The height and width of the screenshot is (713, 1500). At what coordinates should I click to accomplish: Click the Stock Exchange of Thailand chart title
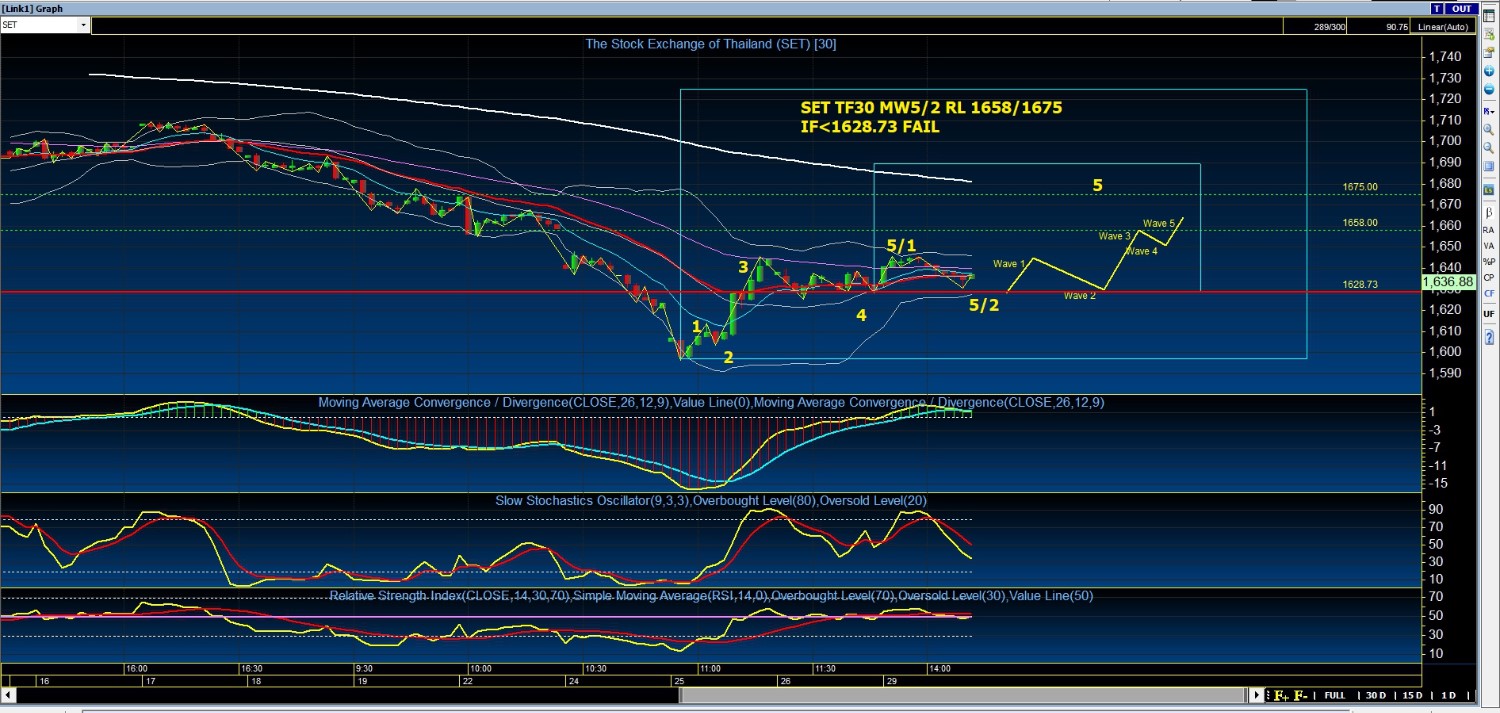click(710, 44)
